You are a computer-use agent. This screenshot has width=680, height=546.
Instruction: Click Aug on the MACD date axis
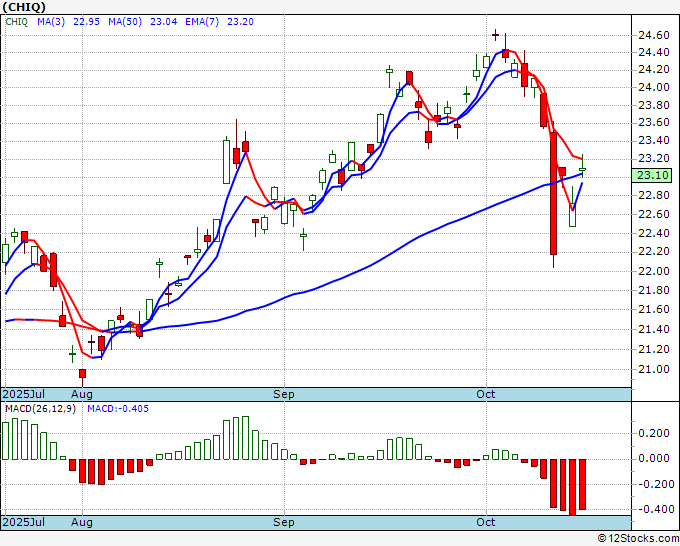(82, 522)
